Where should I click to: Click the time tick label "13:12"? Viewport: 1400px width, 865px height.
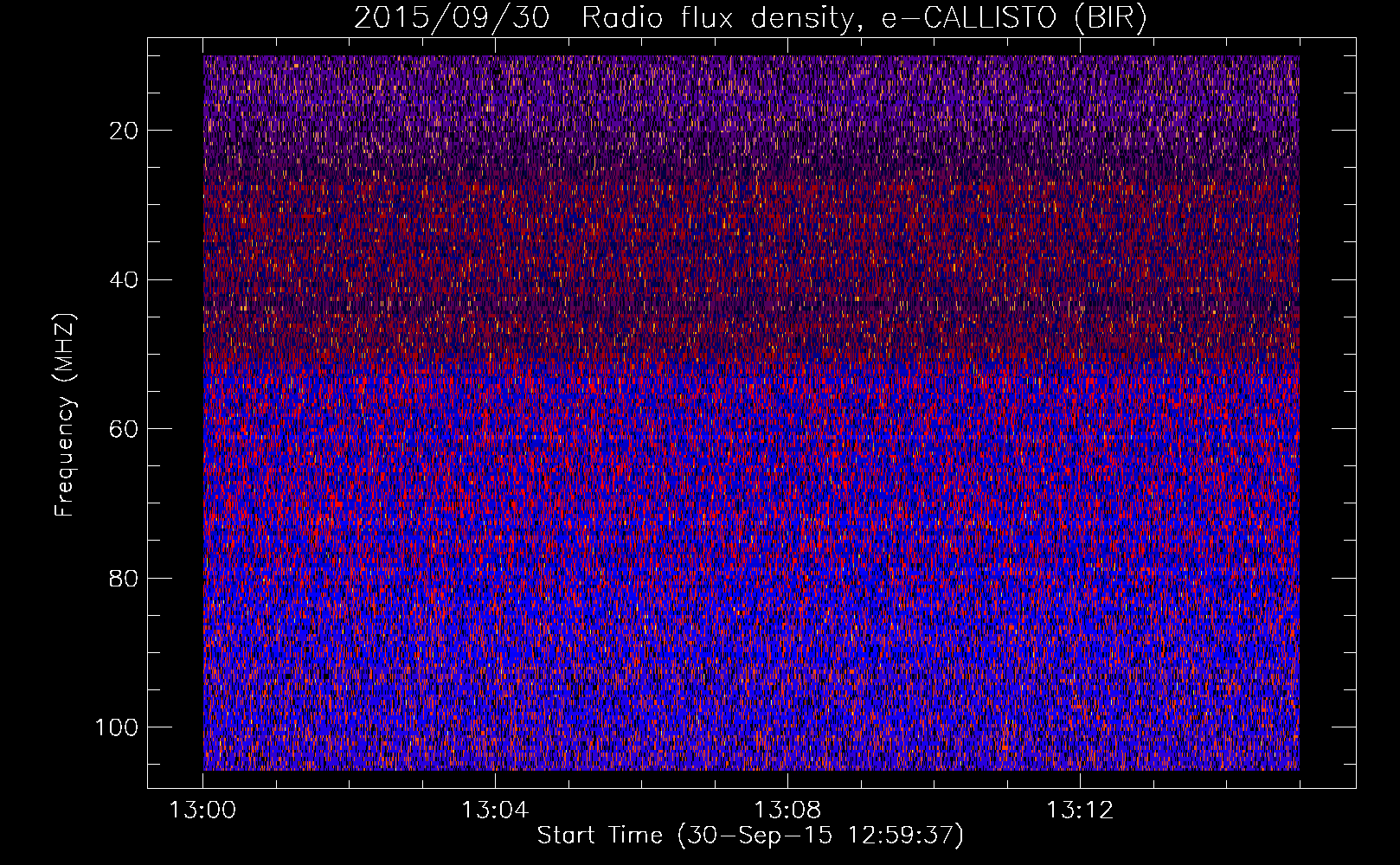click(x=1080, y=811)
